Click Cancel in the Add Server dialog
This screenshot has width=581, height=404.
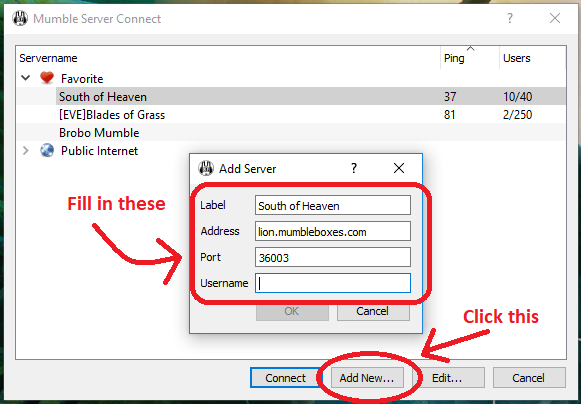tap(373, 311)
